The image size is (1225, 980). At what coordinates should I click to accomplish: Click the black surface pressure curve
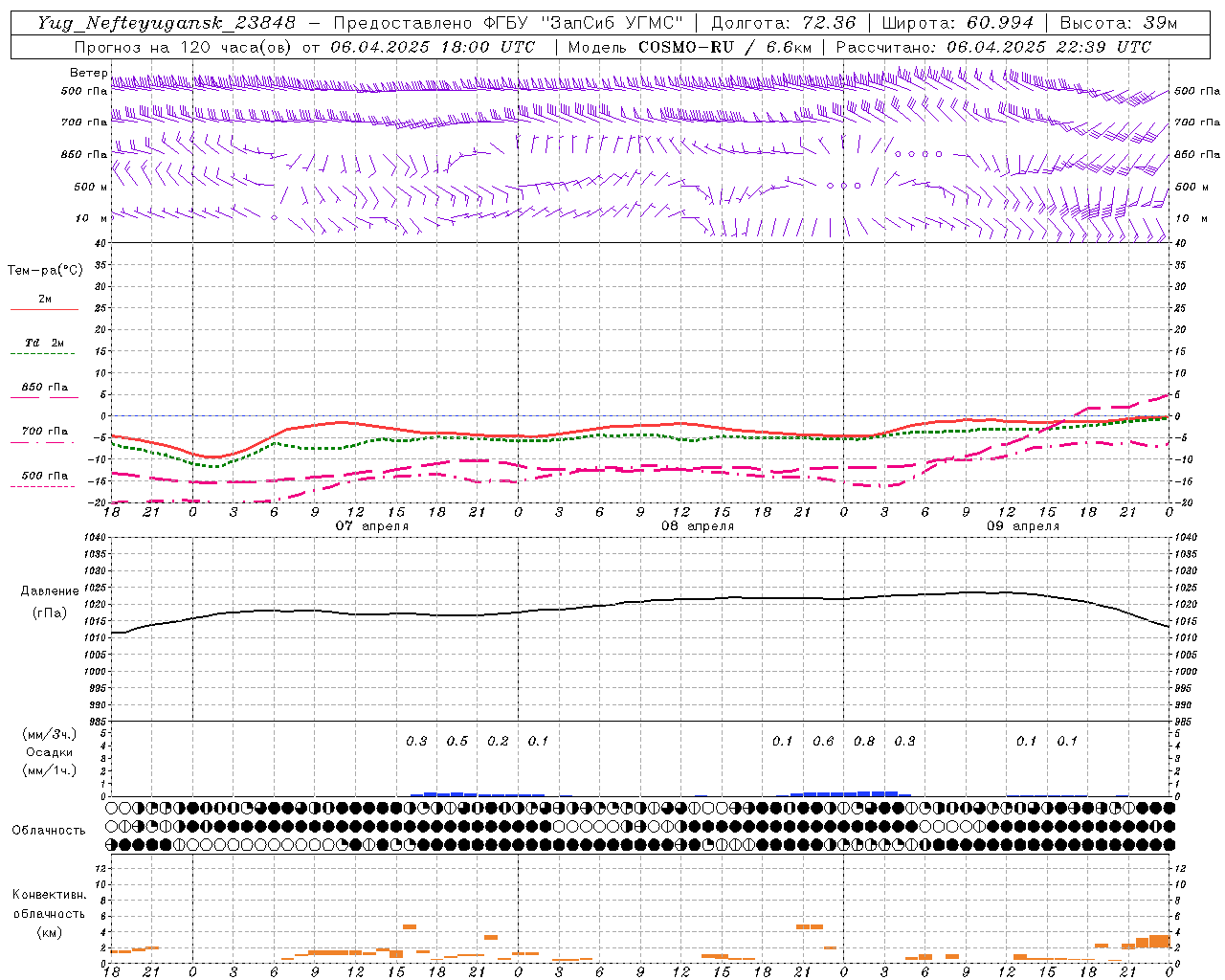(641, 603)
